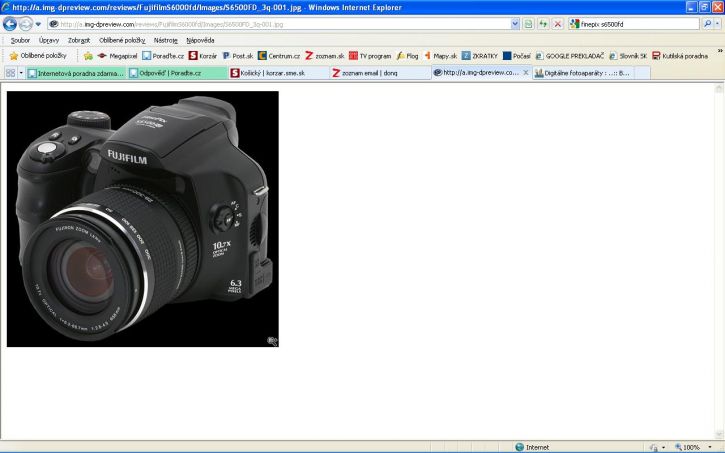Open the GOOGLE PREKLADAČ favorites link

(x=570, y=56)
